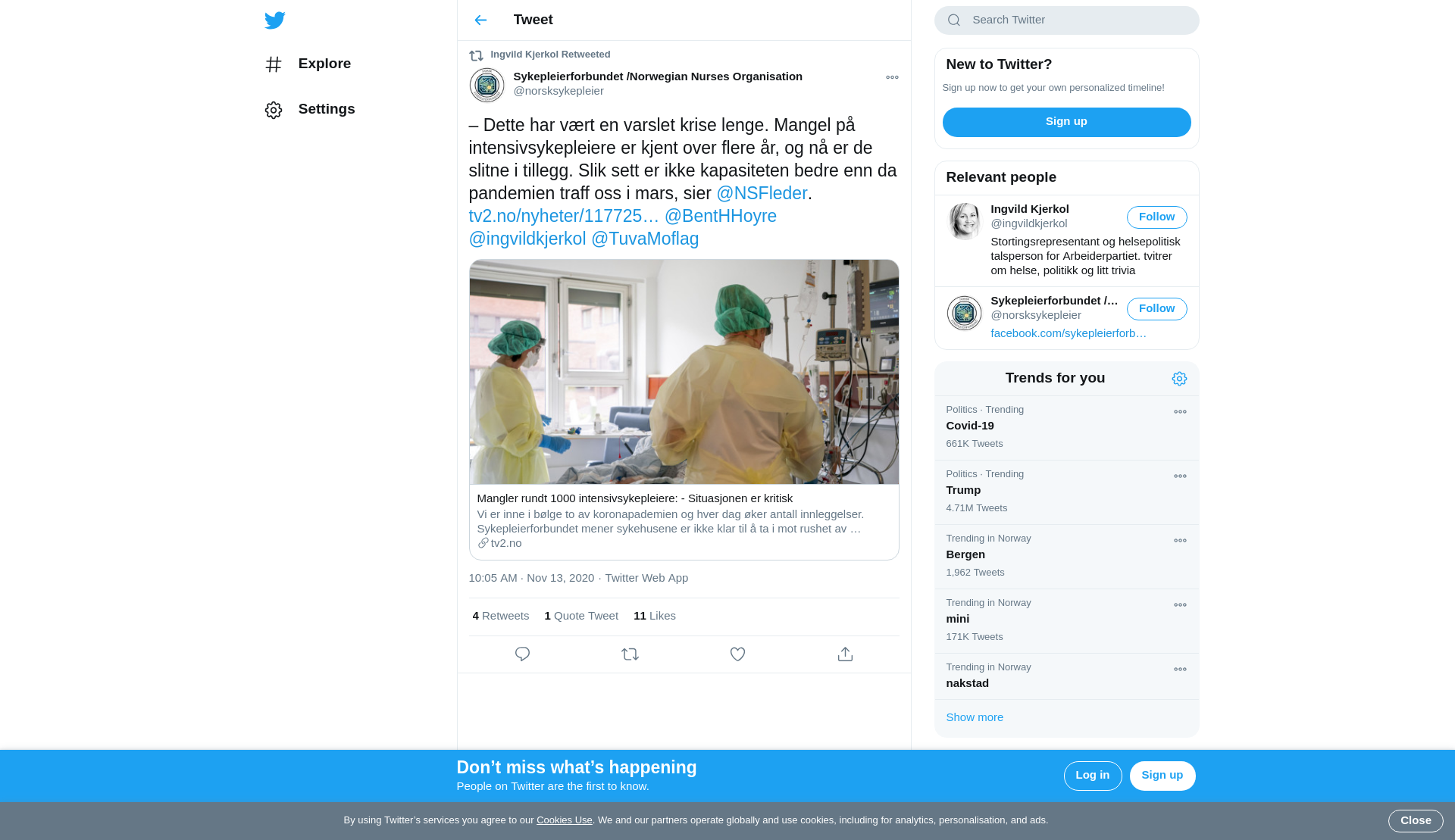Screen dimensions: 1455x840
Task: View the 1 Quote Tweet
Action: [x=581, y=616]
